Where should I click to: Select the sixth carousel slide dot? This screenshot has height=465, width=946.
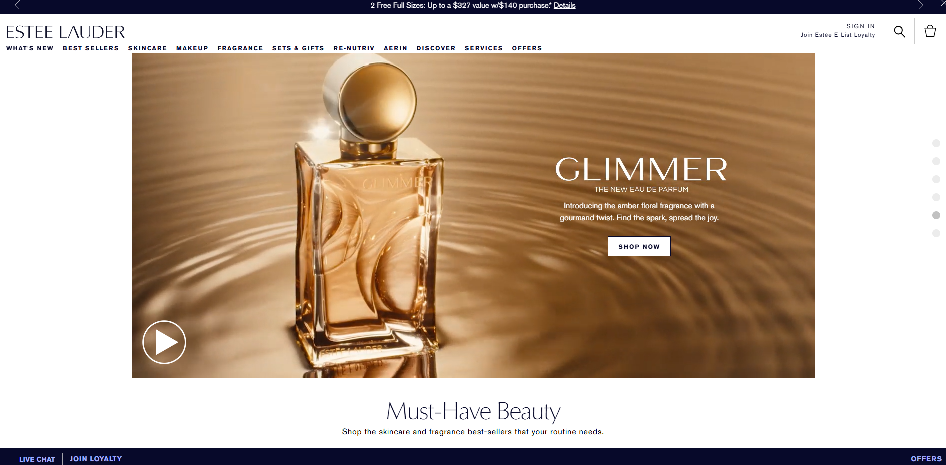coord(936,233)
